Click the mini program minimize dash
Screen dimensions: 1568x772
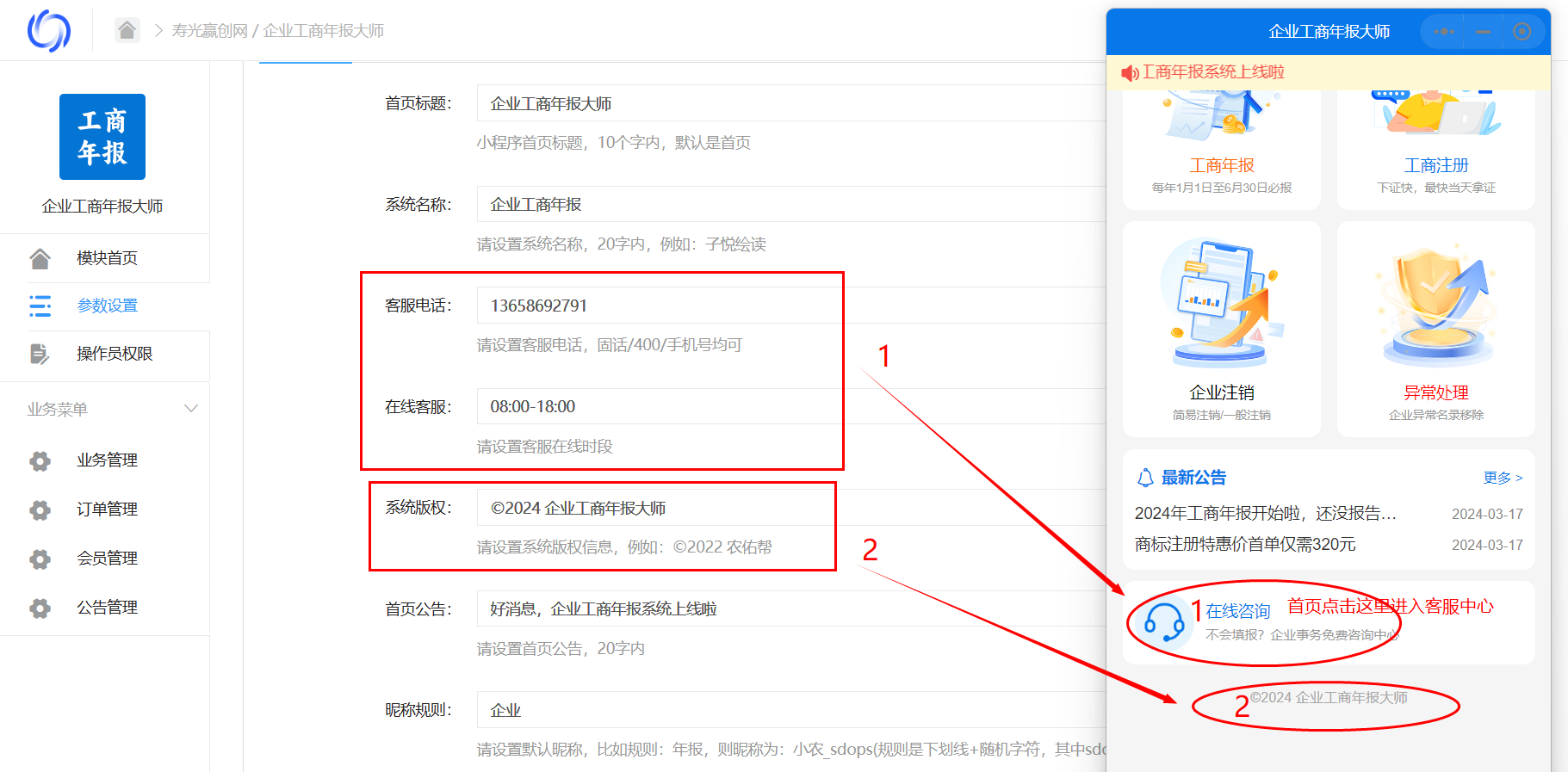tap(1483, 32)
